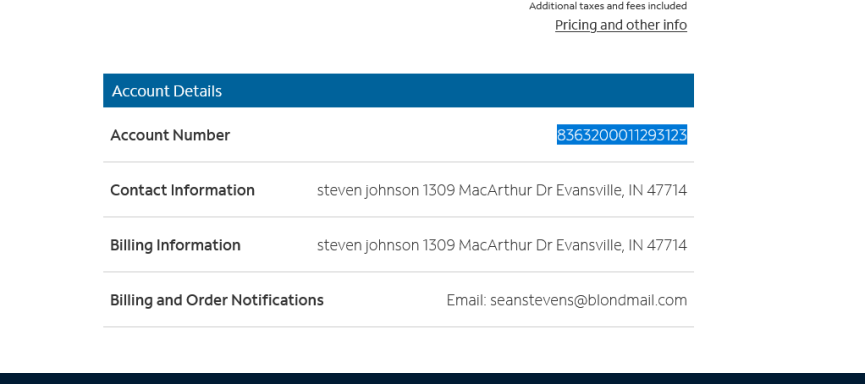The height and width of the screenshot is (384, 865).
Task: Click the Account Details header bar
Action: pos(398,90)
